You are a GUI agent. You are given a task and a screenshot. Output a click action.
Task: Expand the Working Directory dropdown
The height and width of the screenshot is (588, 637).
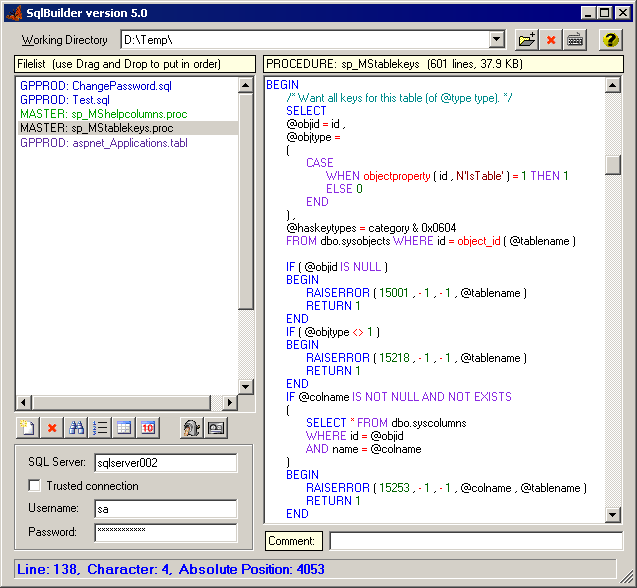pyautogui.click(x=497, y=40)
